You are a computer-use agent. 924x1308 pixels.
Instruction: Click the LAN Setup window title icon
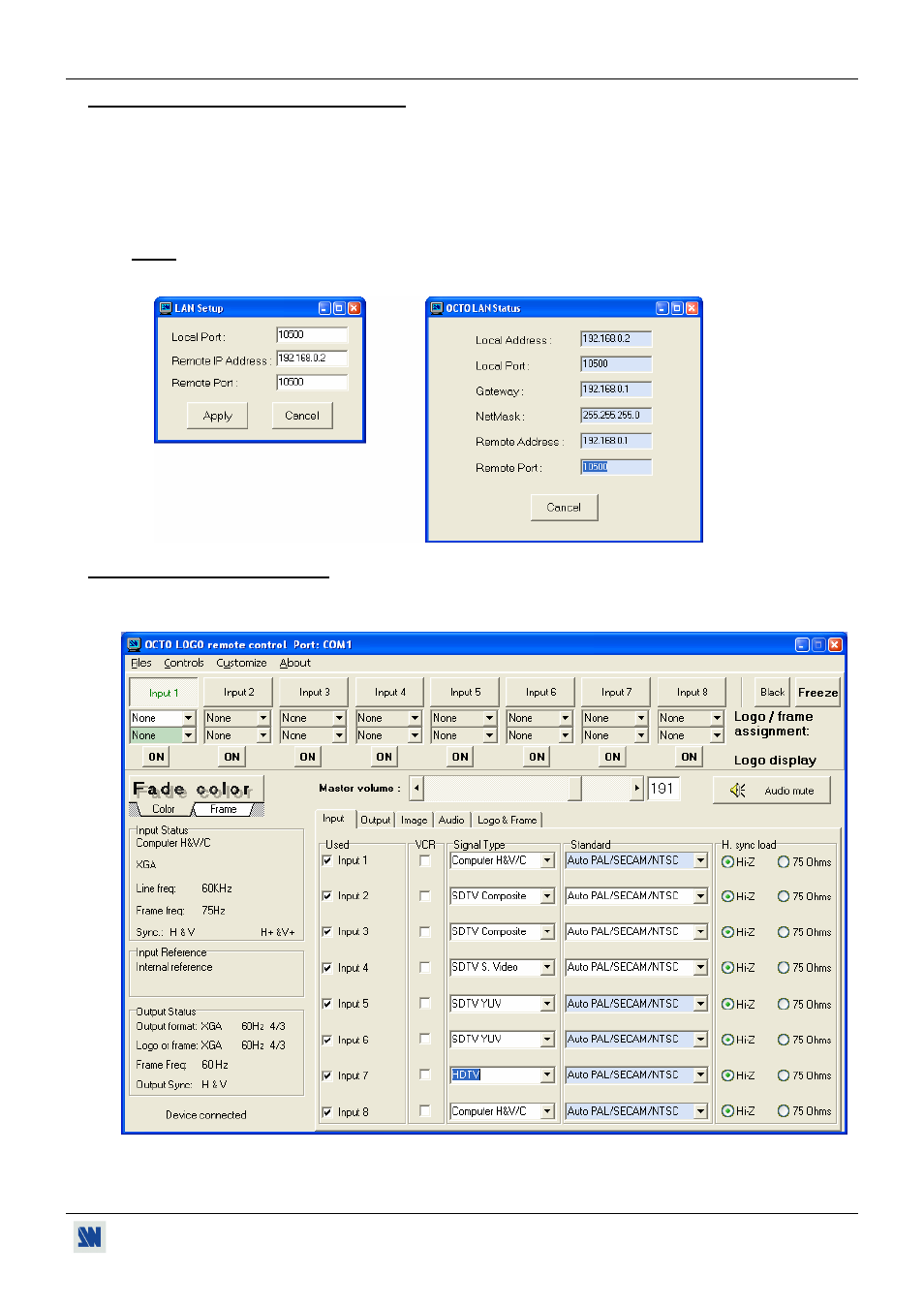click(166, 308)
